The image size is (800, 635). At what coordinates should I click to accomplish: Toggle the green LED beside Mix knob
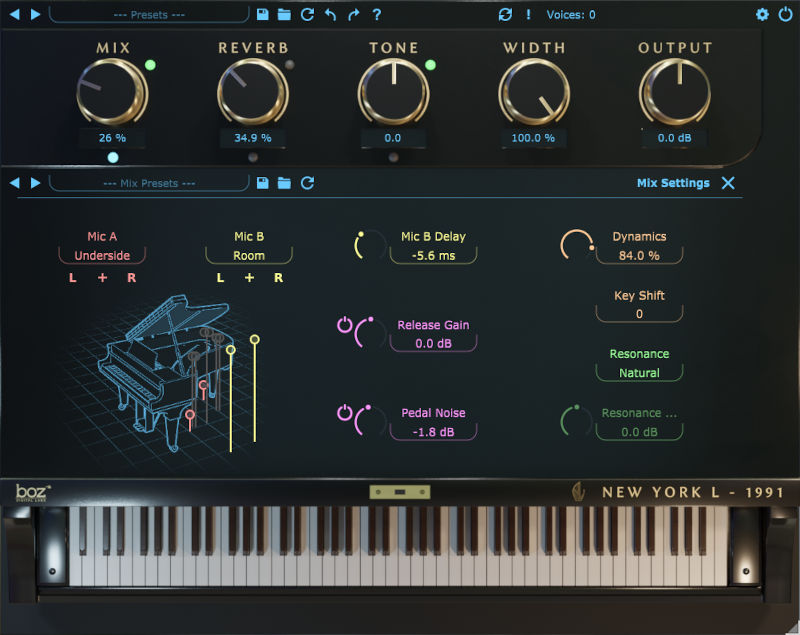[150, 65]
